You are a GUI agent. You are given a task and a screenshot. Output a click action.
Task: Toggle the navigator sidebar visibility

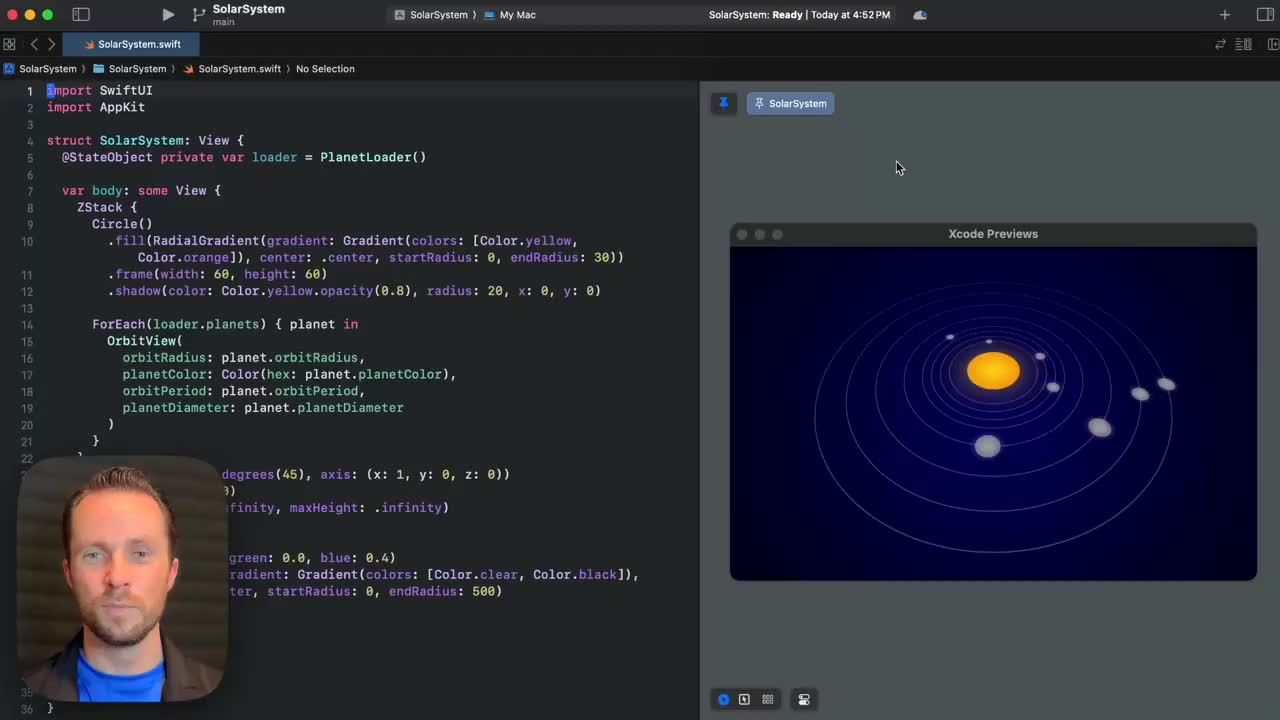click(81, 14)
